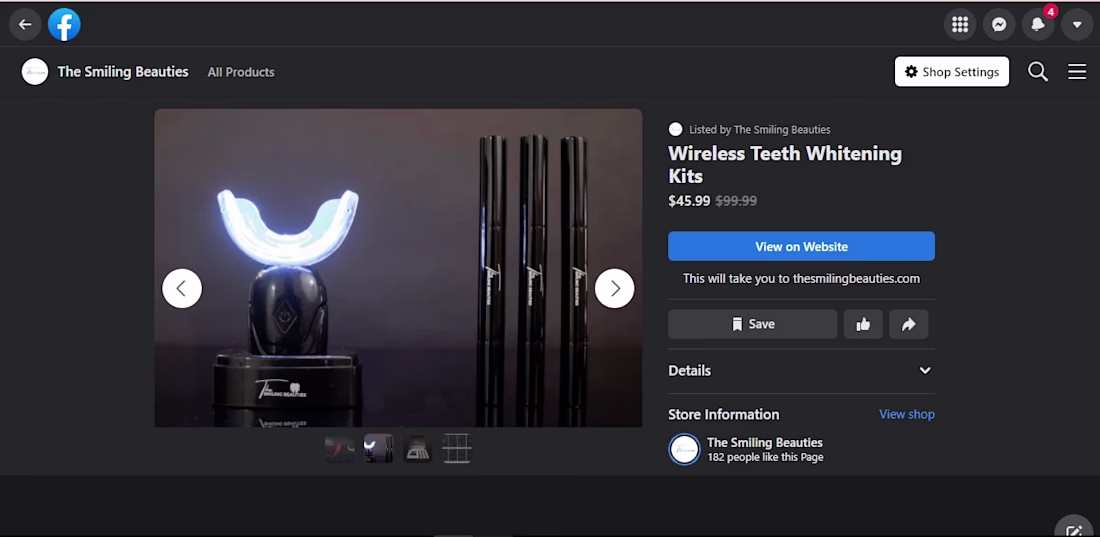This screenshot has height=537, width=1100.
Task: Select the first product thumbnail
Action: (340, 449)
